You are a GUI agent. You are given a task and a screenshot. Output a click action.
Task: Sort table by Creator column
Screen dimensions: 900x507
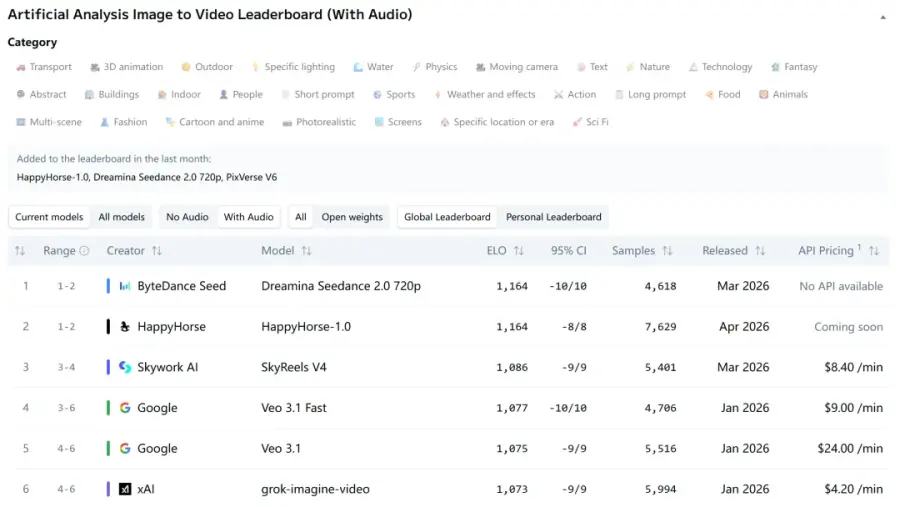(x=157, y=251)
